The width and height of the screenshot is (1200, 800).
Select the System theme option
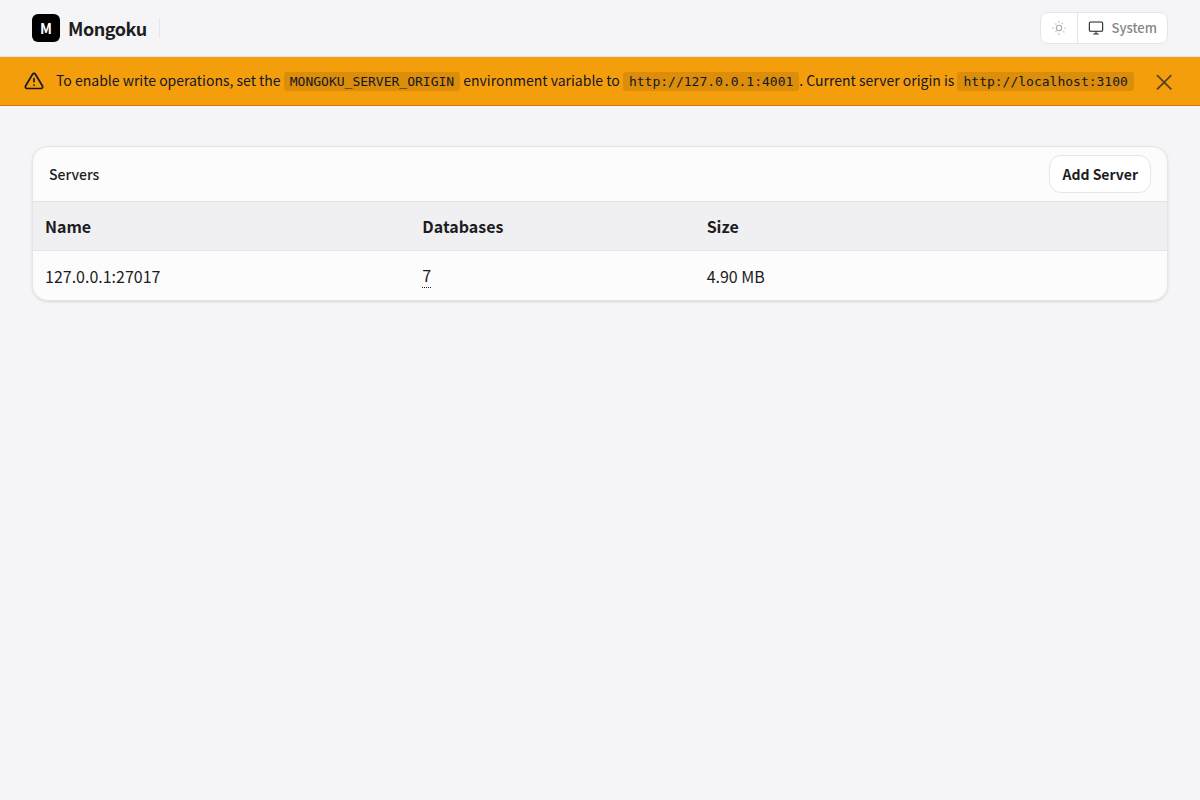(x=1123, y=28)
